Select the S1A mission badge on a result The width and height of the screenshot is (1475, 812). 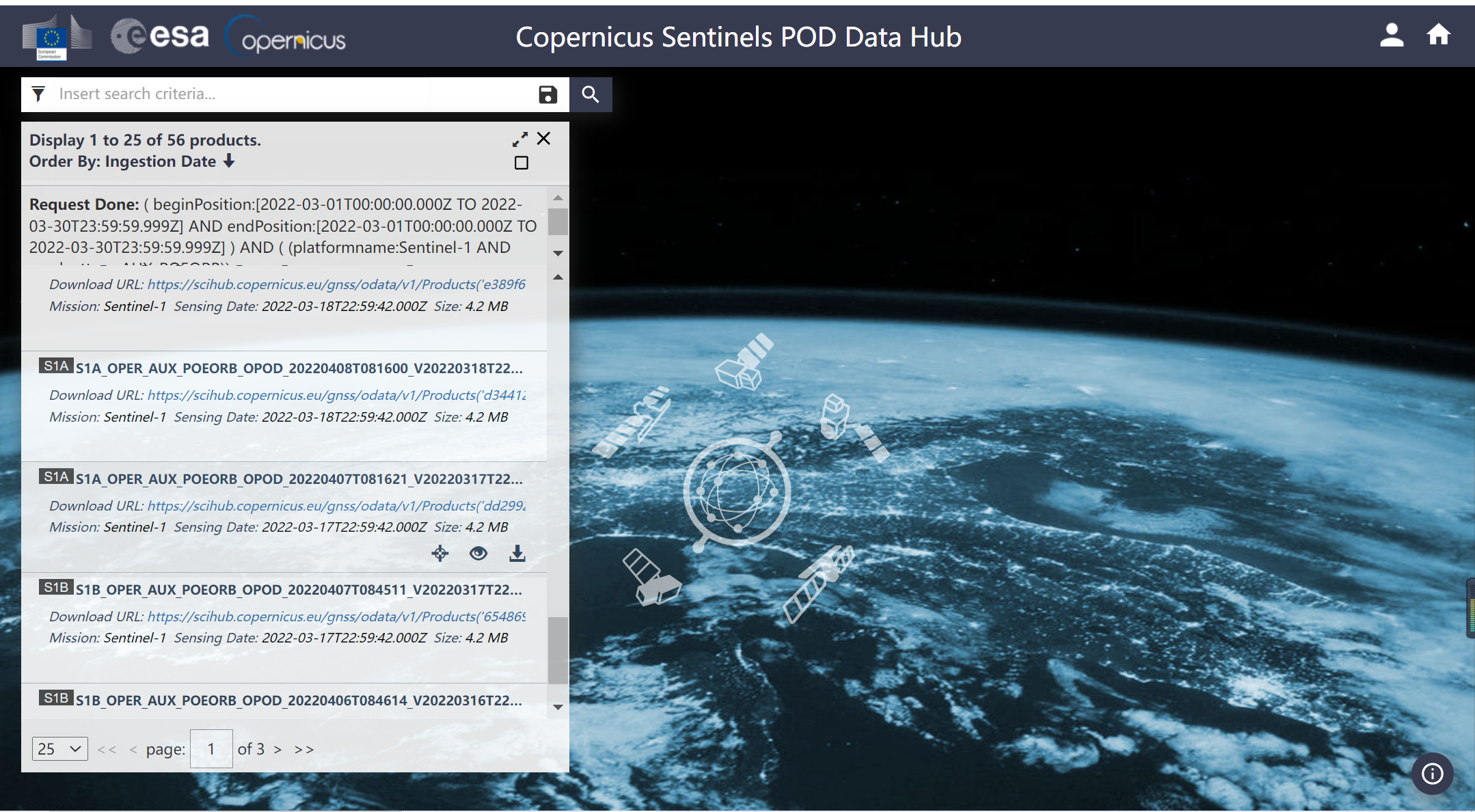tap(57, 366)
